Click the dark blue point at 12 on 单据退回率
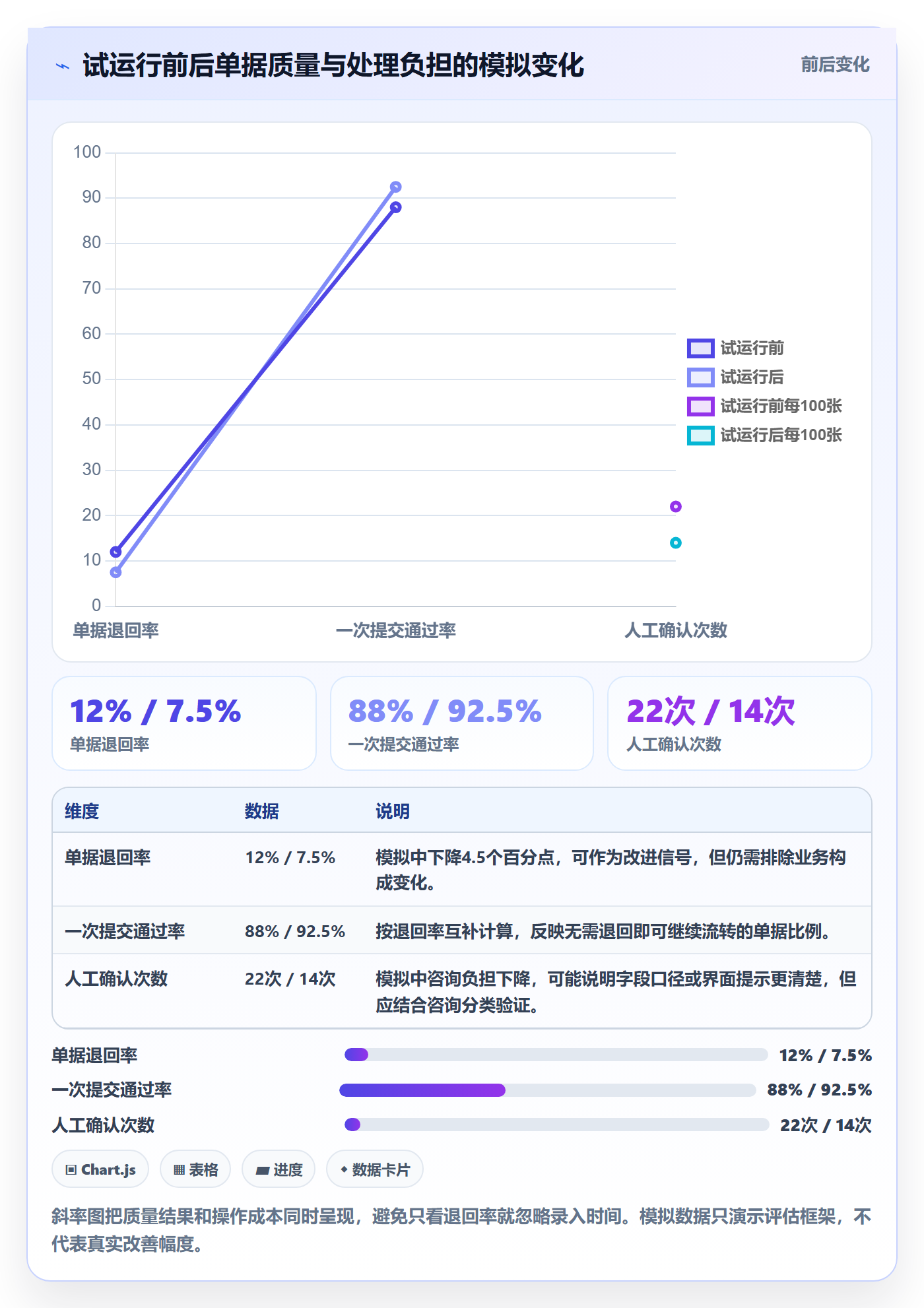This screenshot has height=1308, width=924. (x=115, y=552)
